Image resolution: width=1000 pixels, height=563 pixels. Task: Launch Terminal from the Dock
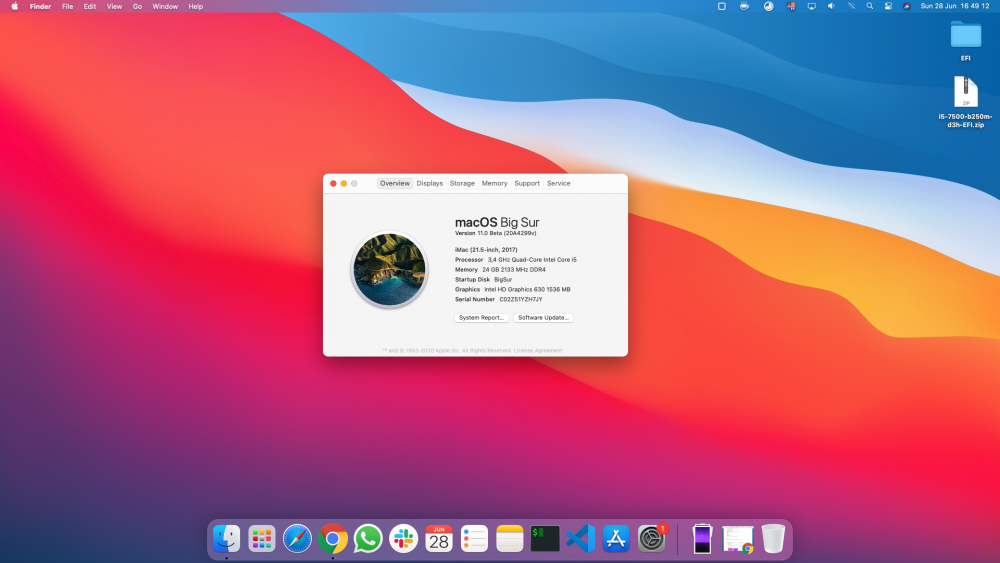545,539
